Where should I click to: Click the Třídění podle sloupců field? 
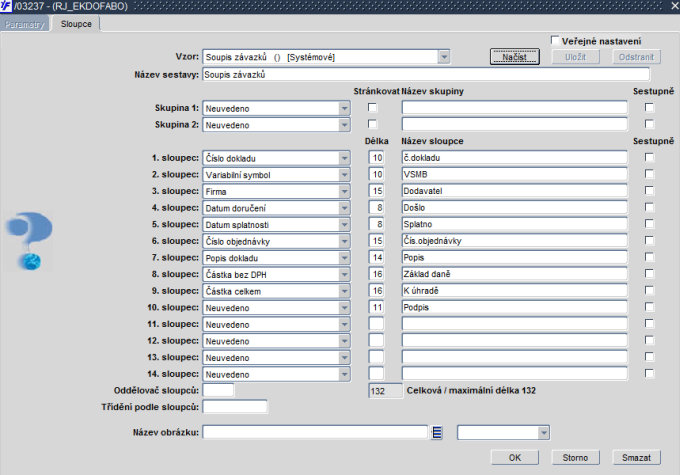pyautogui.click(x=235, y=406)
